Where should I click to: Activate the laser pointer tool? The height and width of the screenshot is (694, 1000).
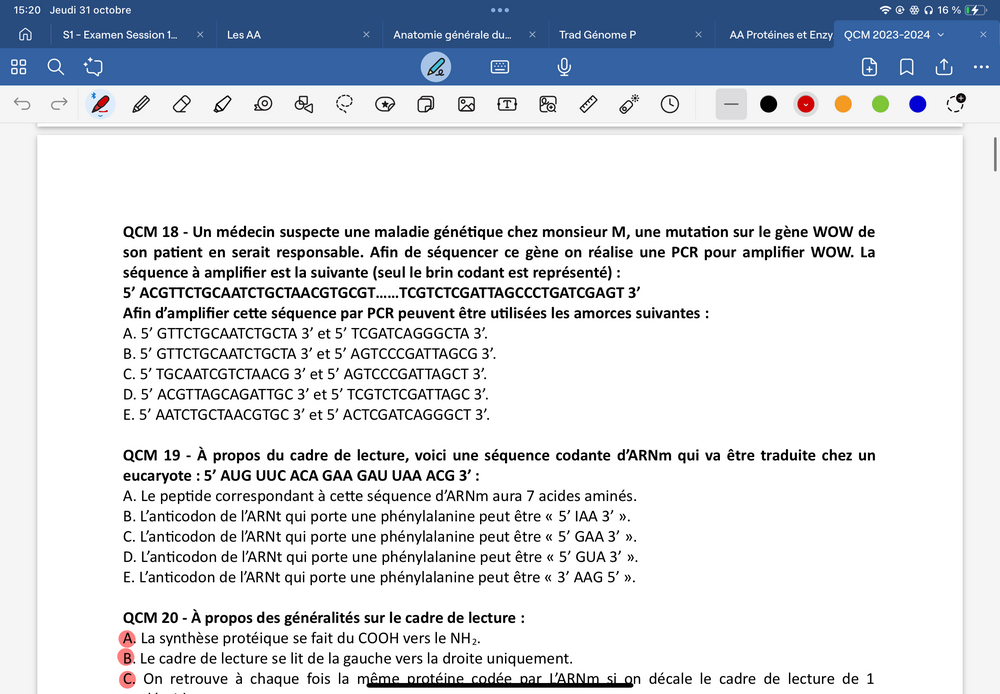pos(629,104)
